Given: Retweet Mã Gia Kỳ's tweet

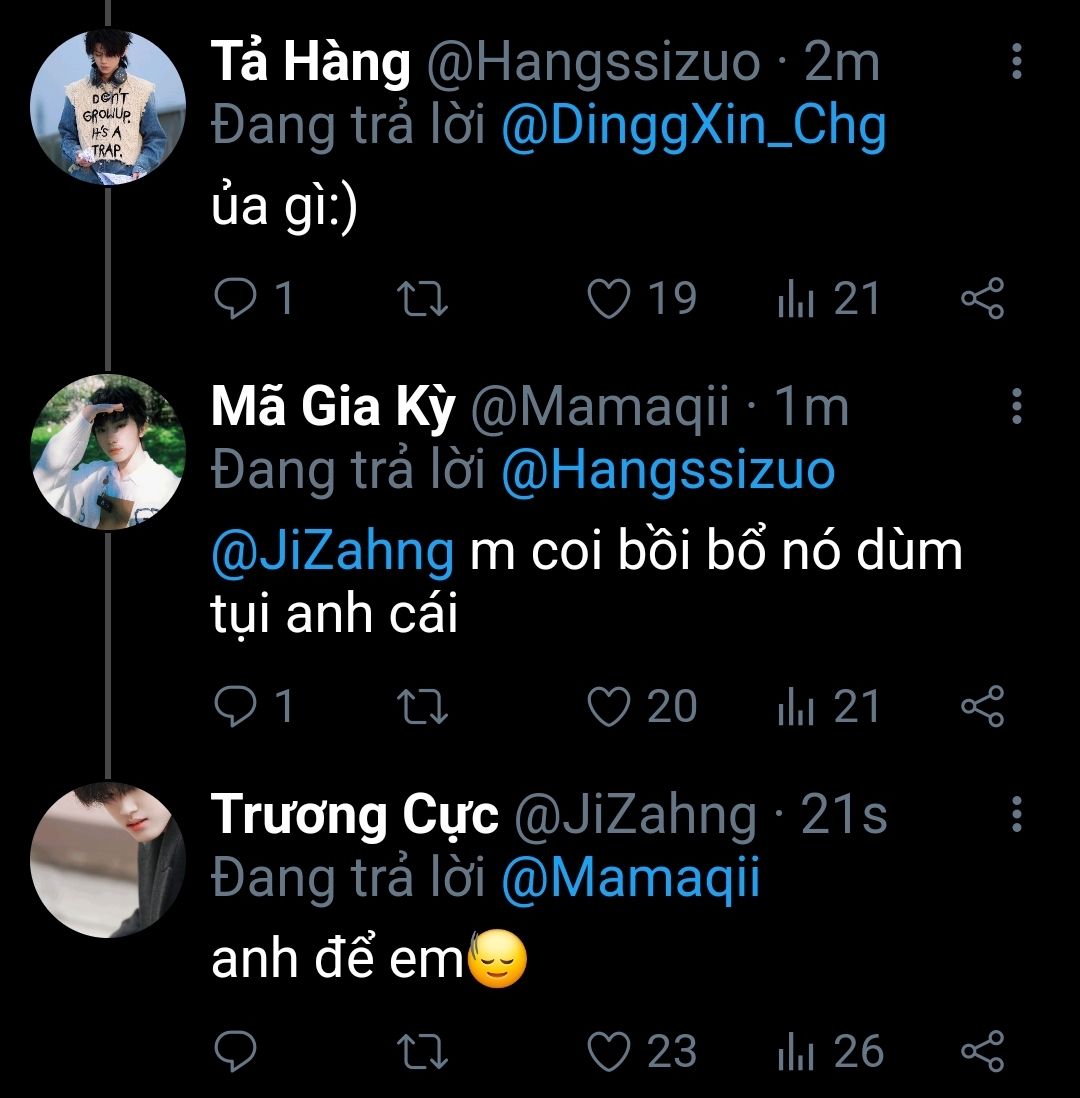Looking at the screenshot, I should (423, 707).
